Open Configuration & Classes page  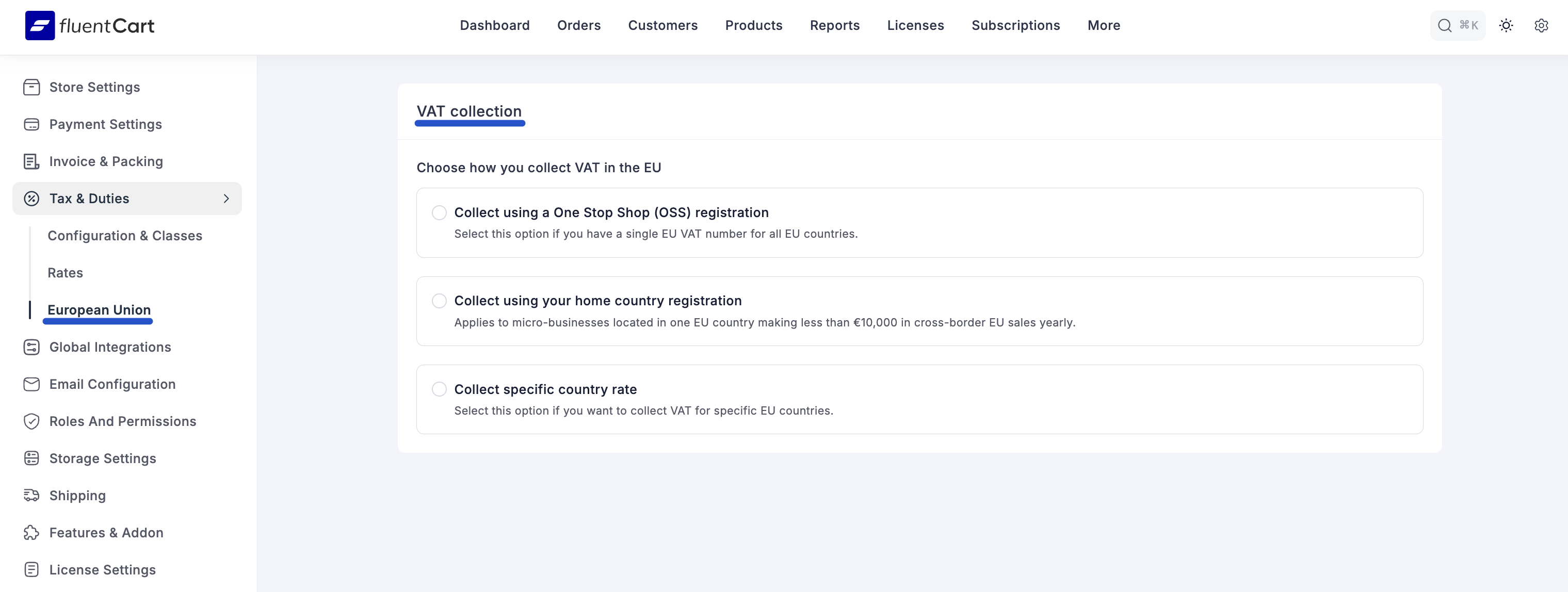tap(125, 236)
